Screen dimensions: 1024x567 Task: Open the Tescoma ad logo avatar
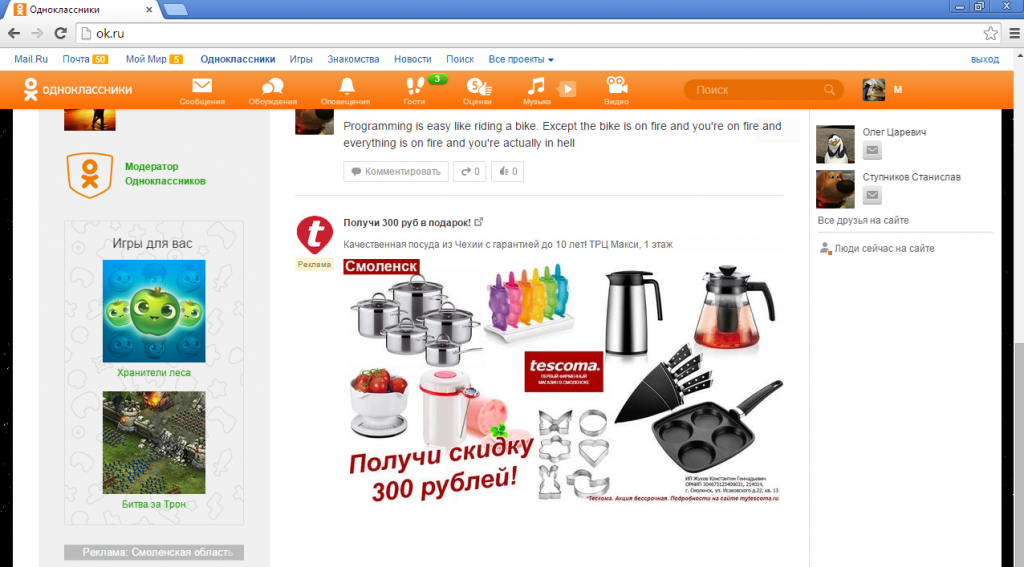314,235
